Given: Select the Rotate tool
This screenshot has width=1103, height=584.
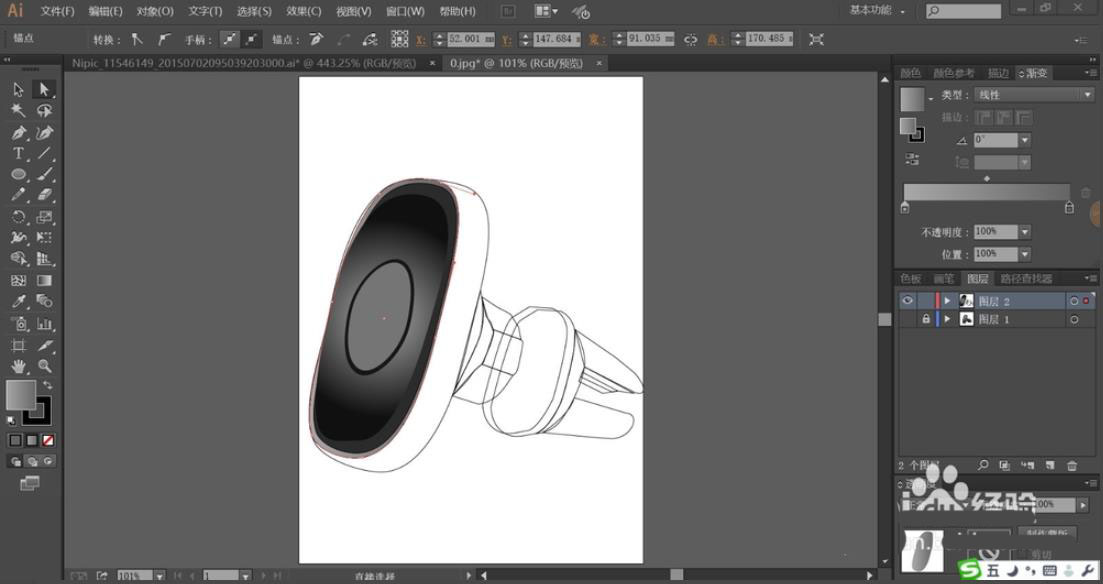Looking at the screenshot, I should coord(18,217).
